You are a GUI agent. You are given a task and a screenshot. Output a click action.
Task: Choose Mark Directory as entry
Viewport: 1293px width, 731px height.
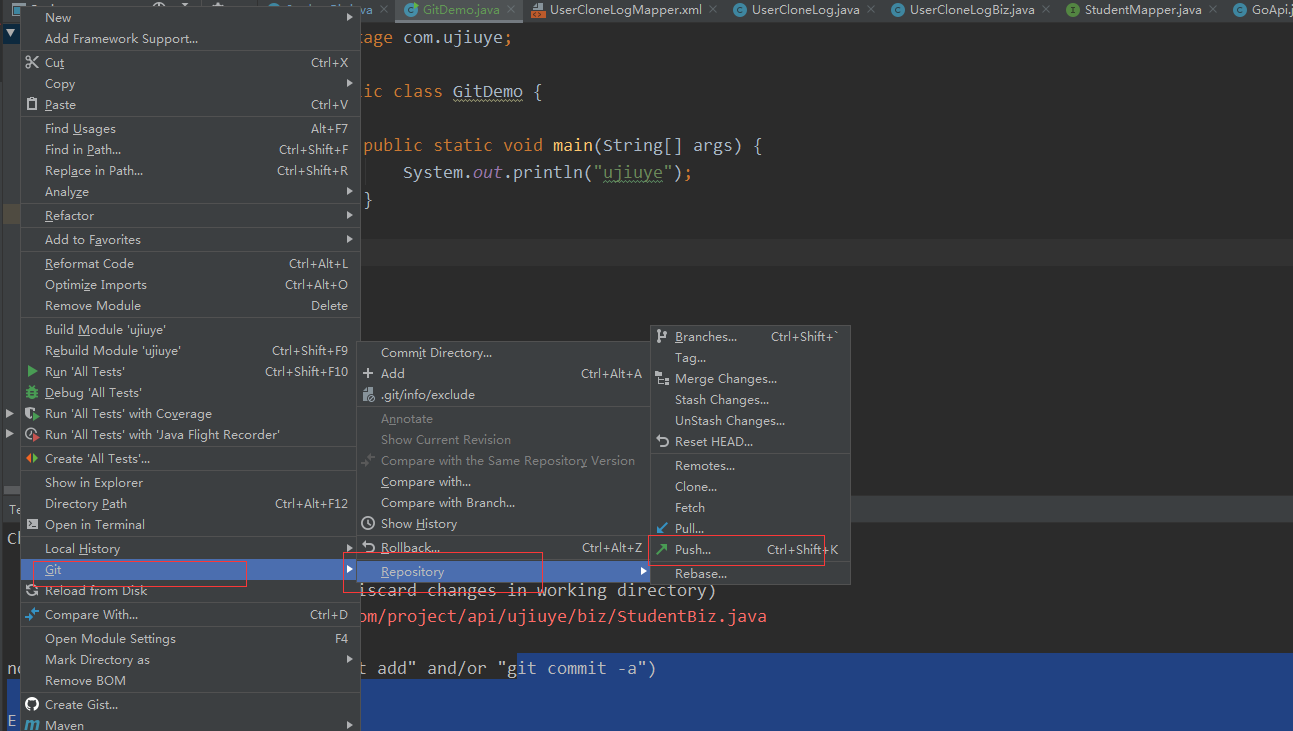[x=188, y=659]
